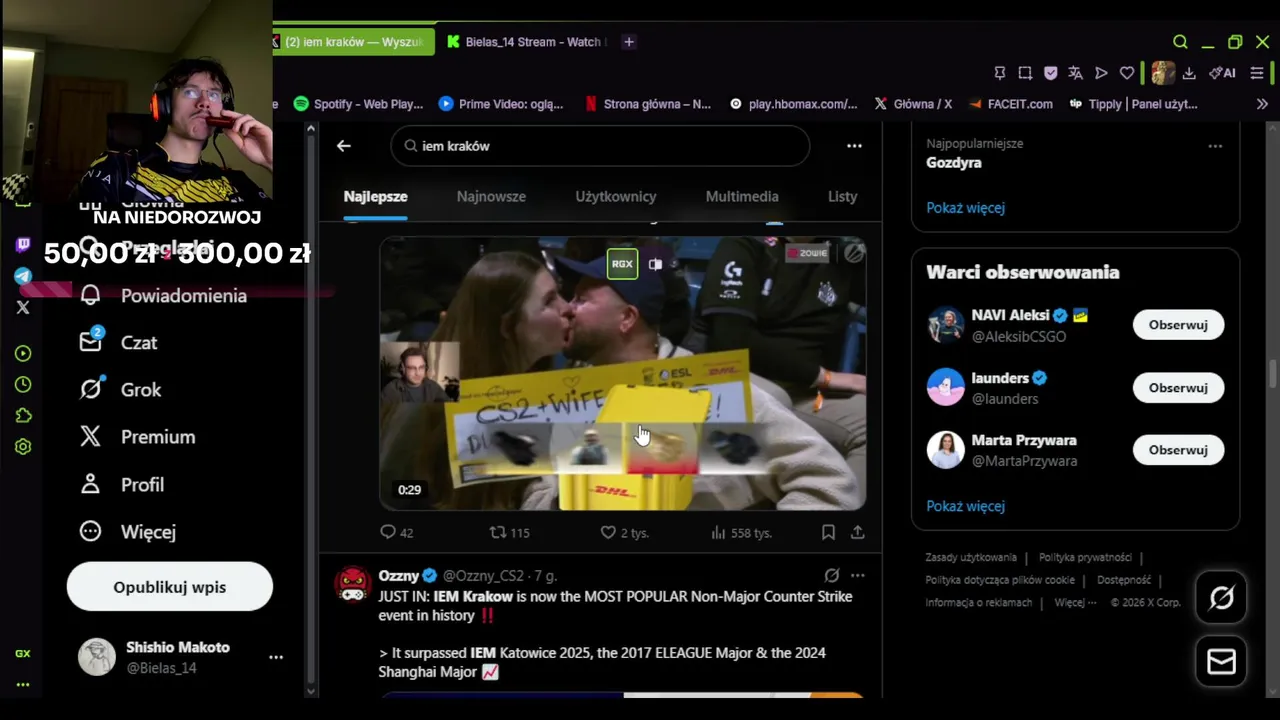Click Pokaż więcej under Warci obserwowania
This screenshot has height=720, width=1280.
tap(965, 506)
